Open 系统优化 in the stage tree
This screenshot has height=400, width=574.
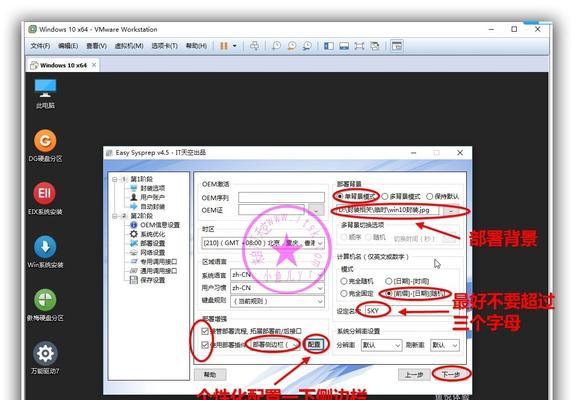point(152,234)
